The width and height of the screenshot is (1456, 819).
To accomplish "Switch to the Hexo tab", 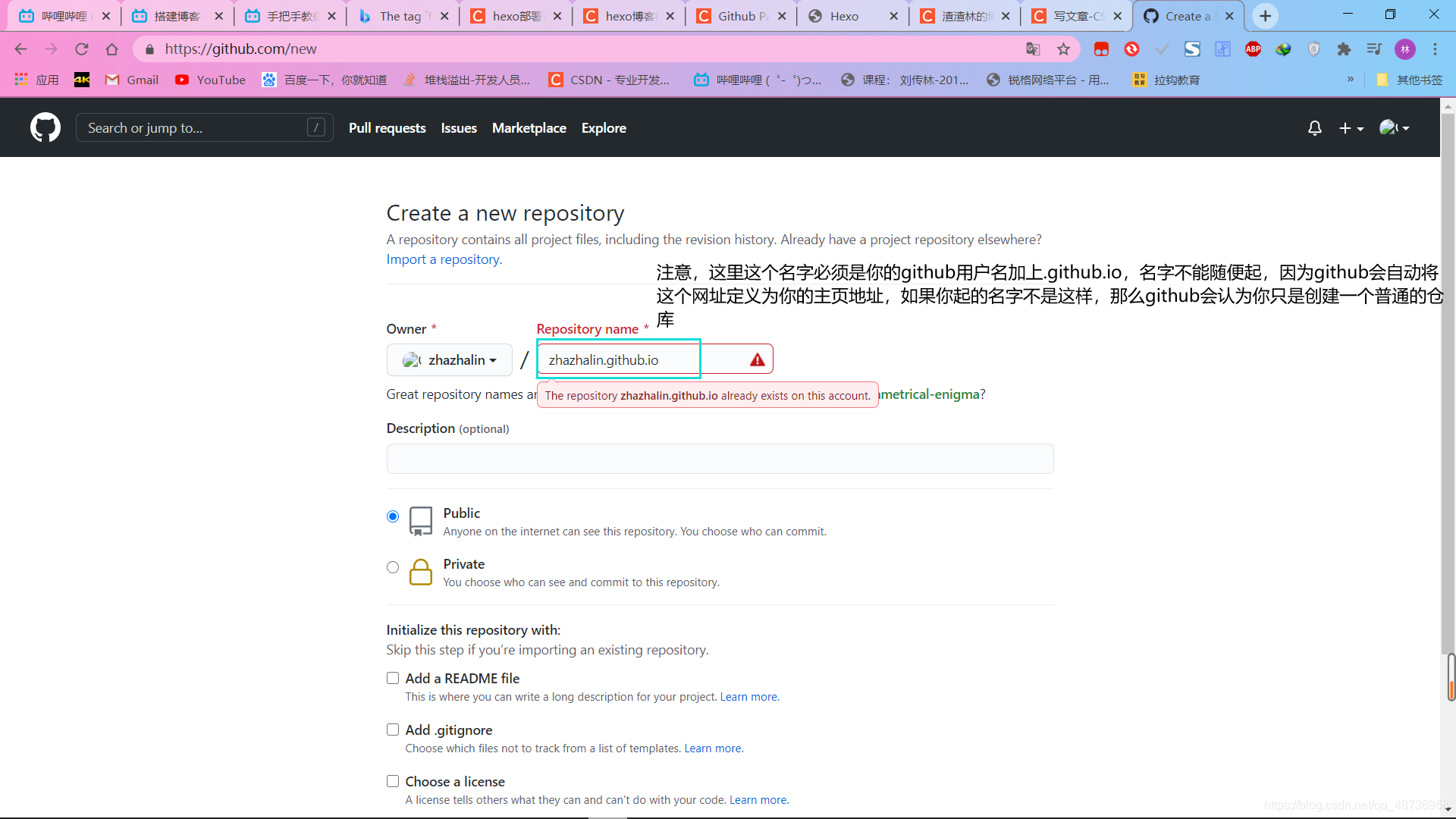I will point(852,16).
